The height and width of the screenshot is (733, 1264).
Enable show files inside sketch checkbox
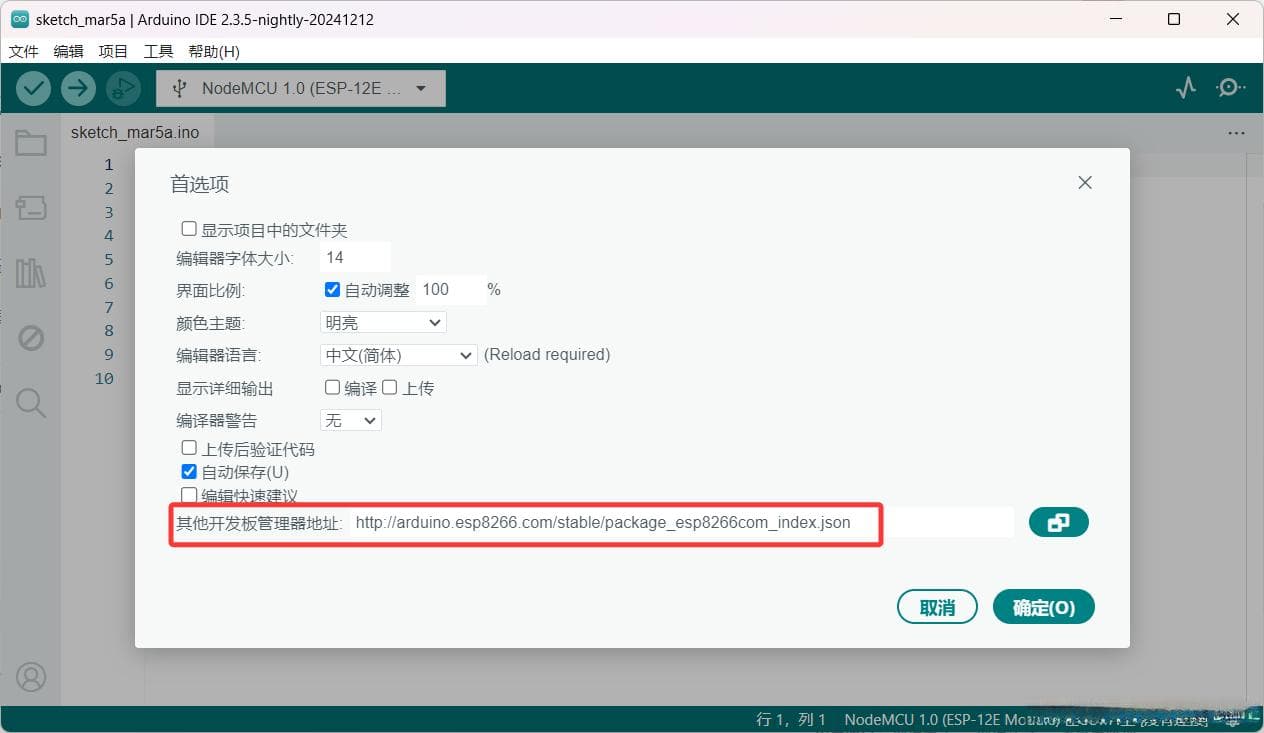coord(189,229)
